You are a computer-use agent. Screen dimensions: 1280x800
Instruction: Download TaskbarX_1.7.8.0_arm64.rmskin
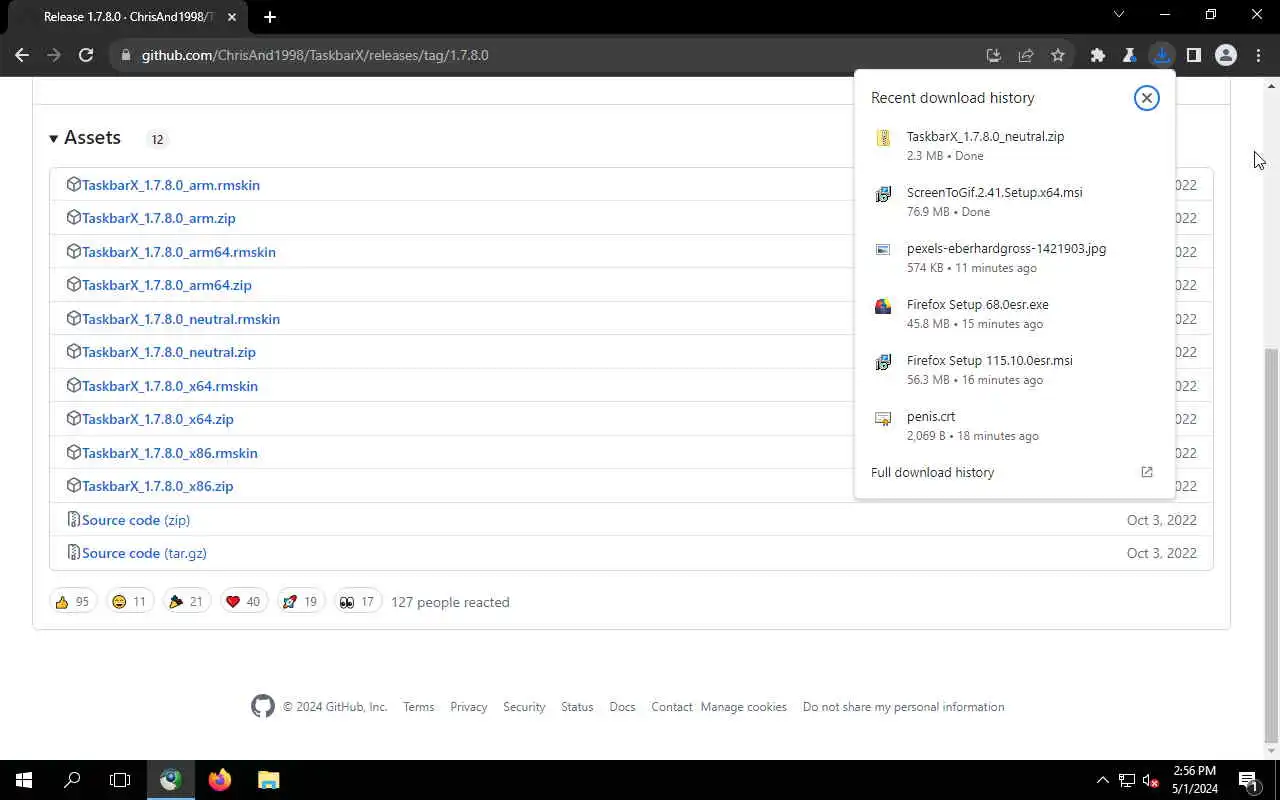179,252
